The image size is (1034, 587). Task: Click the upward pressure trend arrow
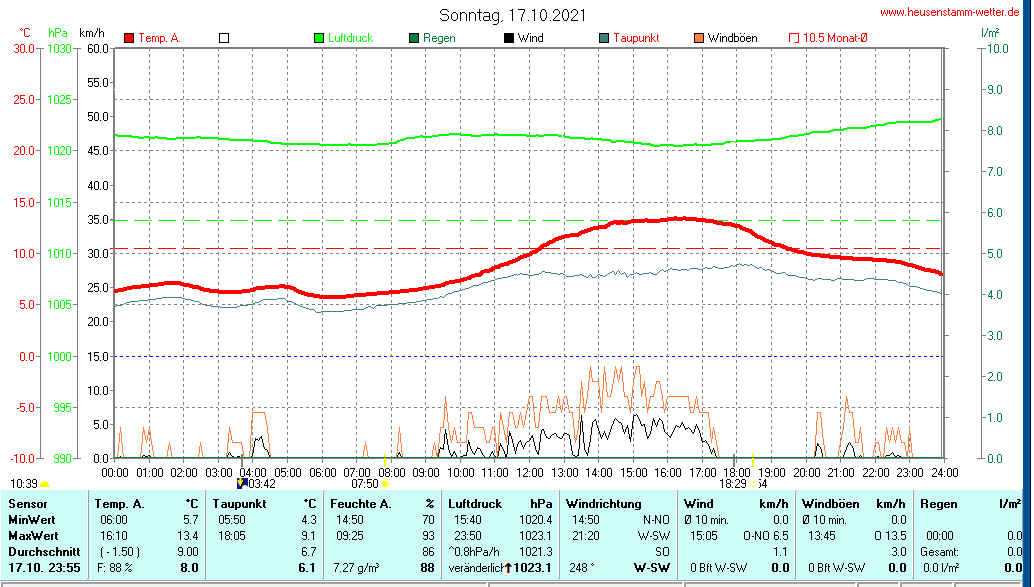[x=508, y=568]
